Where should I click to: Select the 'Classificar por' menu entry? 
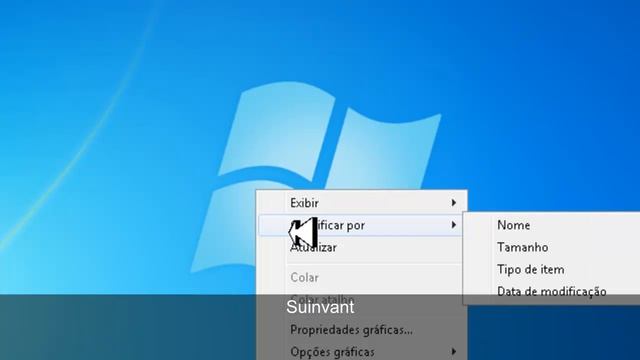point(361,225)
